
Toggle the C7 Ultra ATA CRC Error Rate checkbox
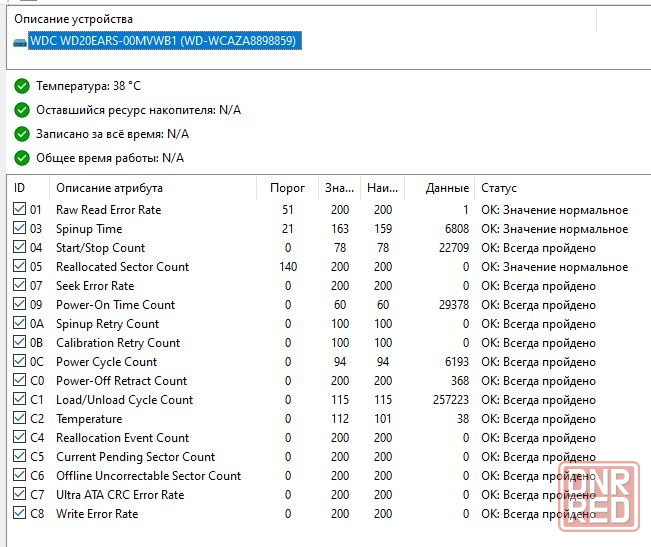point(20,494)
